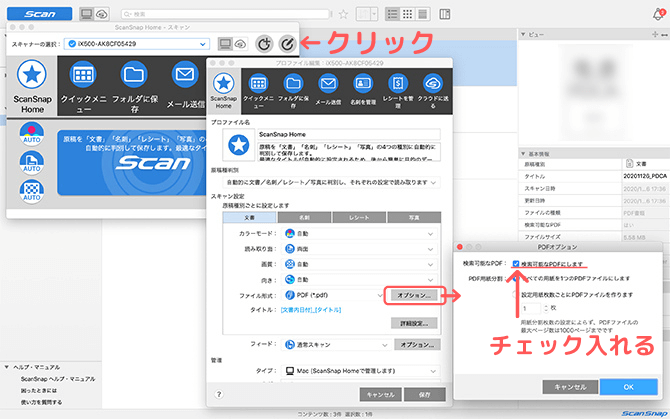Collapse the 基本情報 section triangle
Image resolution: width=670 pixels, height=419 pixels.
tap(523, 153)
